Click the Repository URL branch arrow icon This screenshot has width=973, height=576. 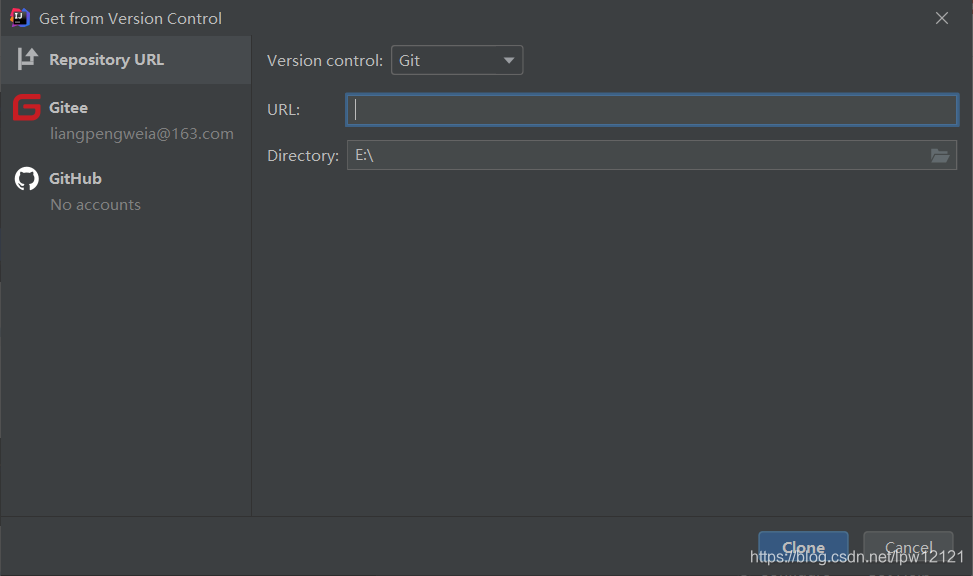click(27, 59)
